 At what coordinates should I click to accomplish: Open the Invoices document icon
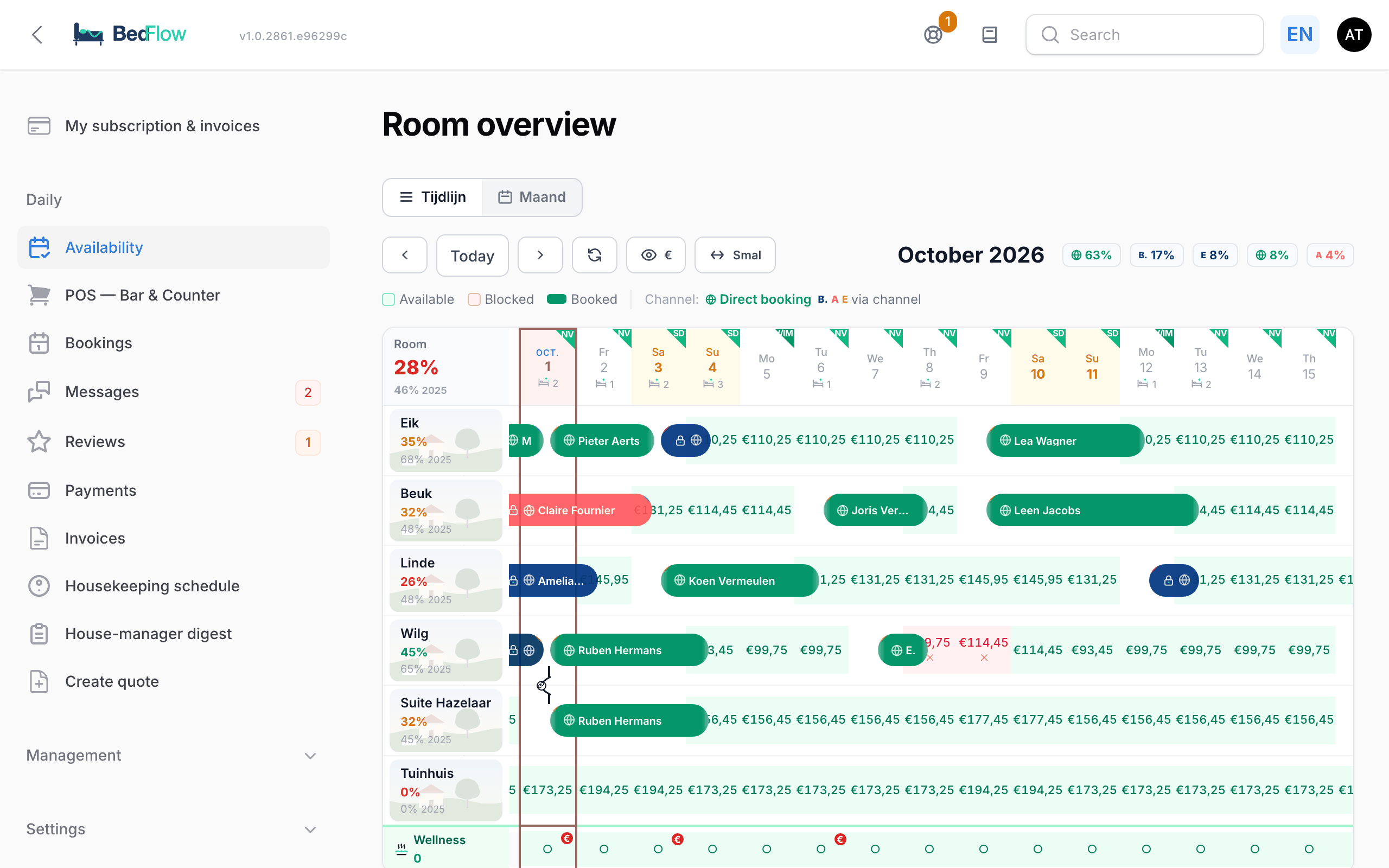point(39,538)
